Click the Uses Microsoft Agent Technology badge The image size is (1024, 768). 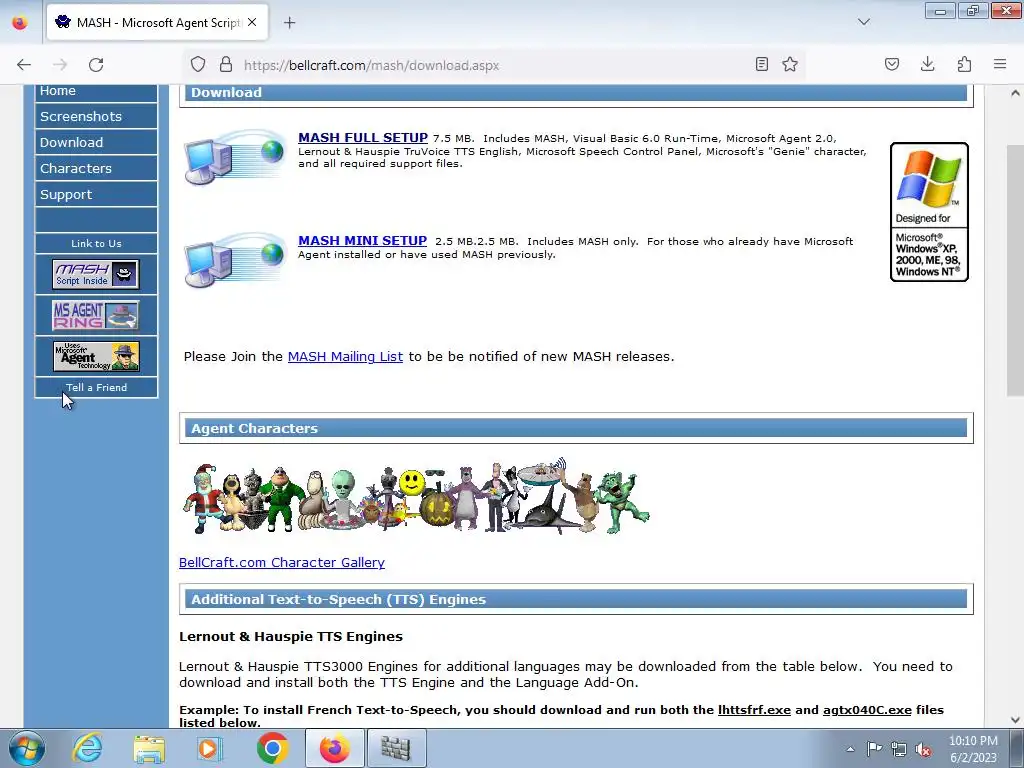[x=96, y=356]
